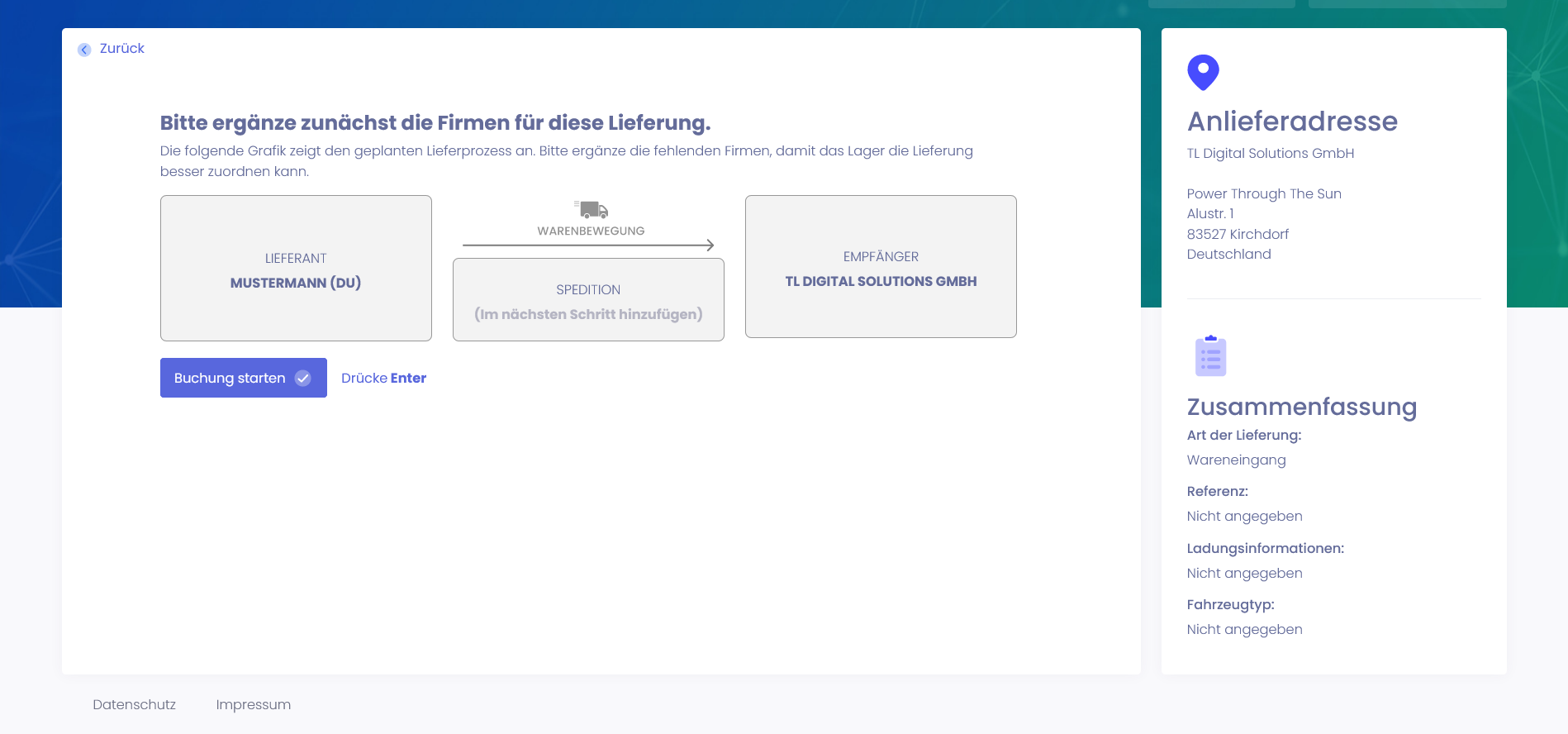This screenshot has width=1568, height=734.
Task: Click the Zusammenfassung heading
Action: [x=1301, y=407]
